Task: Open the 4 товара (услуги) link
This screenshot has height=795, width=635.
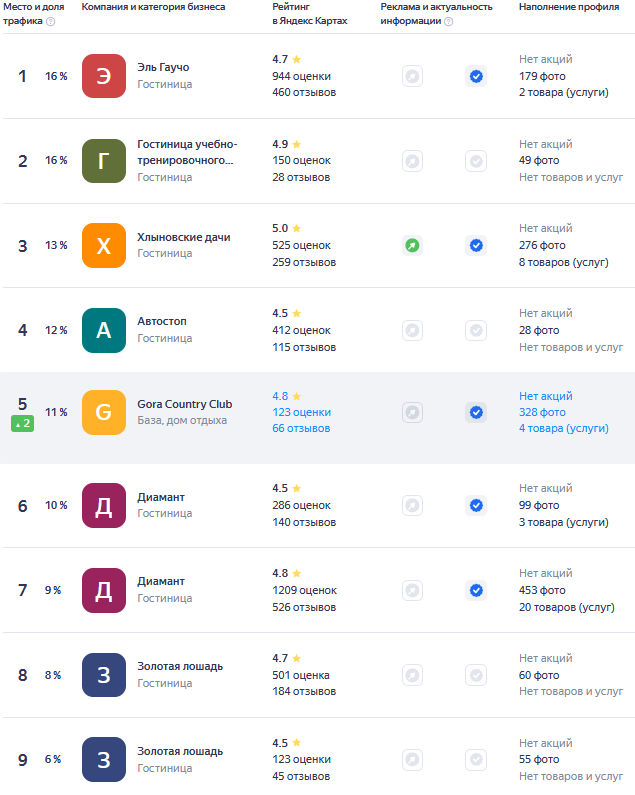Action: pos(563,428)
